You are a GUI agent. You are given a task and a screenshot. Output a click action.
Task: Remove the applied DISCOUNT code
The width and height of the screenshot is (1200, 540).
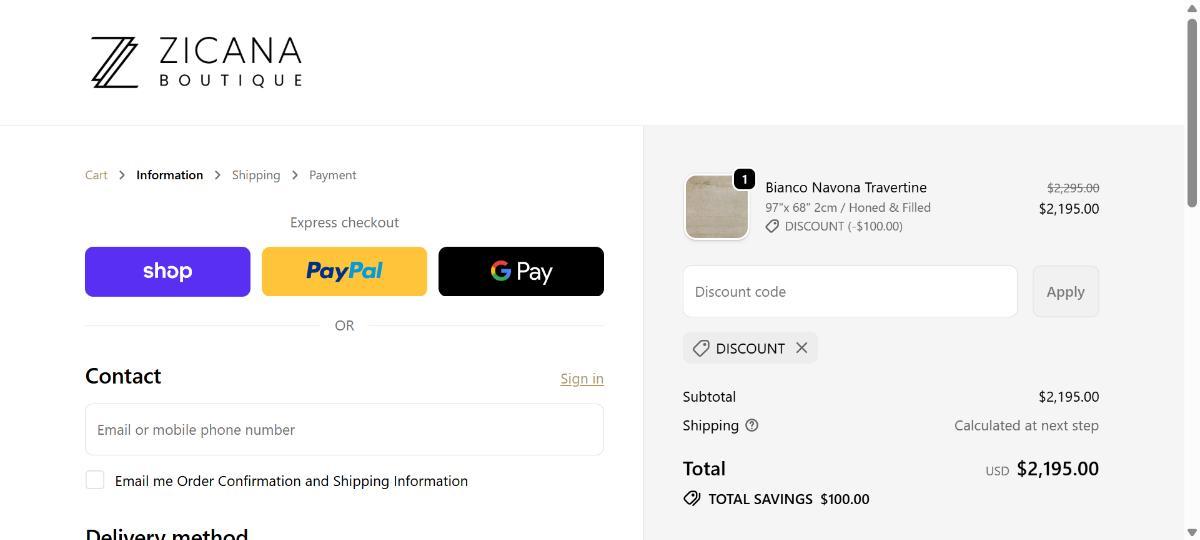(801, 348)
